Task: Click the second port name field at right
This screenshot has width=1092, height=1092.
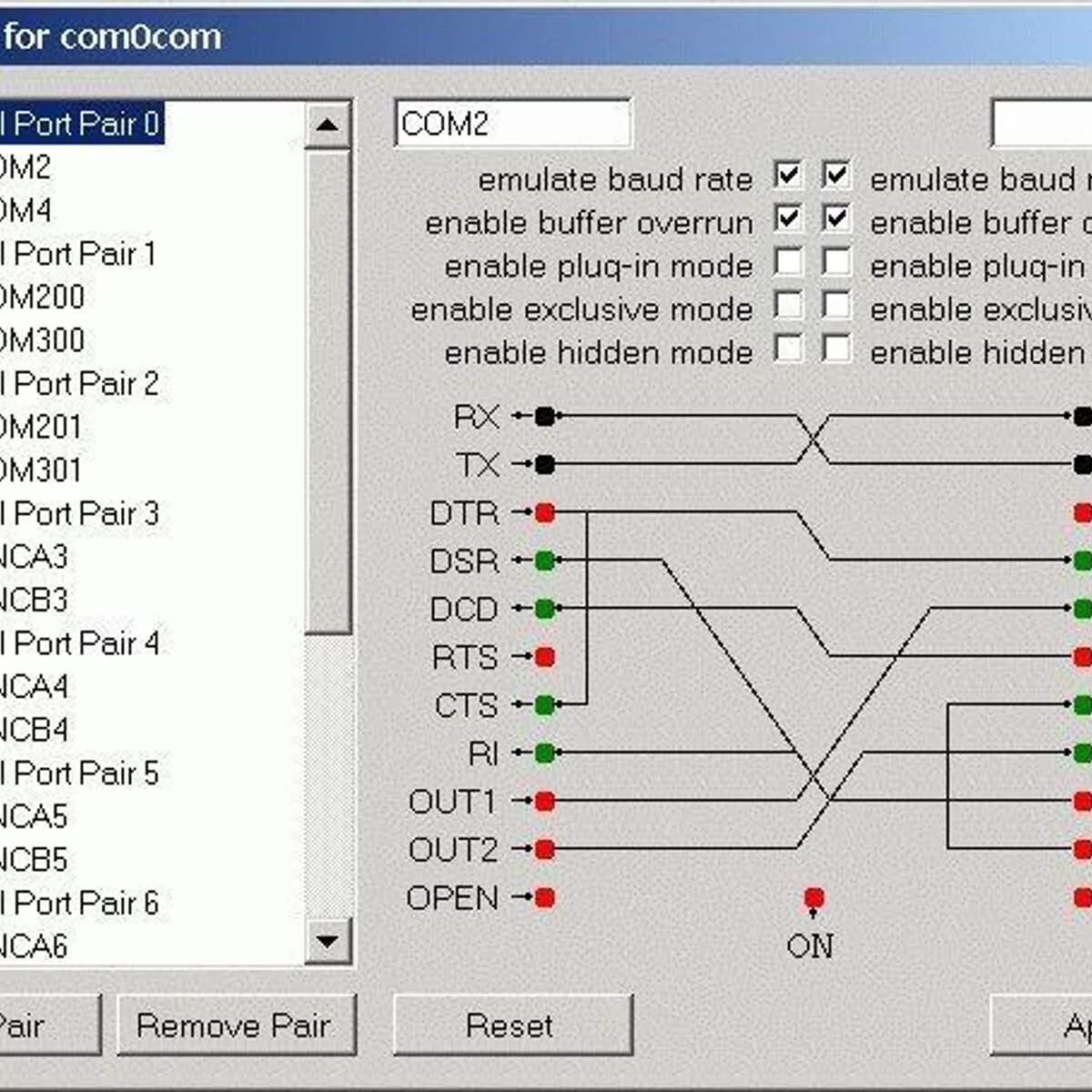Action: coord(1041,123)
